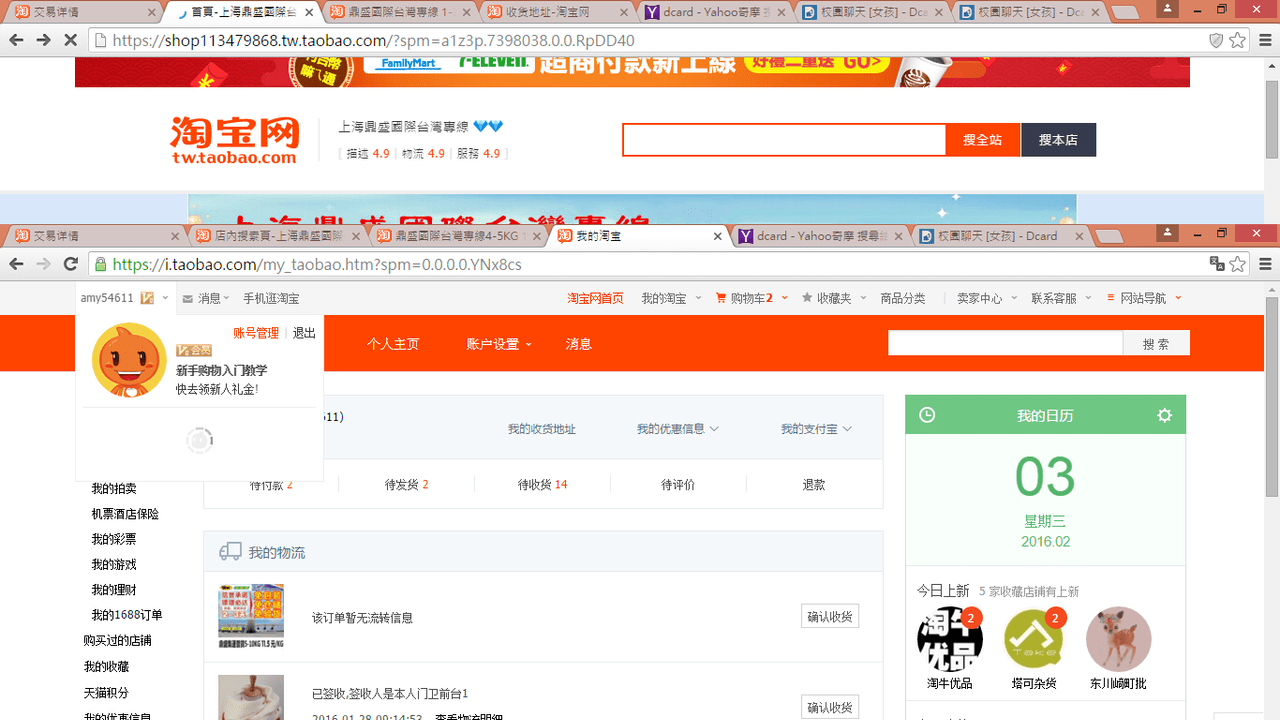The width and height of the screenshot is (1280, 720).
Task: Click the 我的物流 truck icon
Action: (x=230, y=552)
